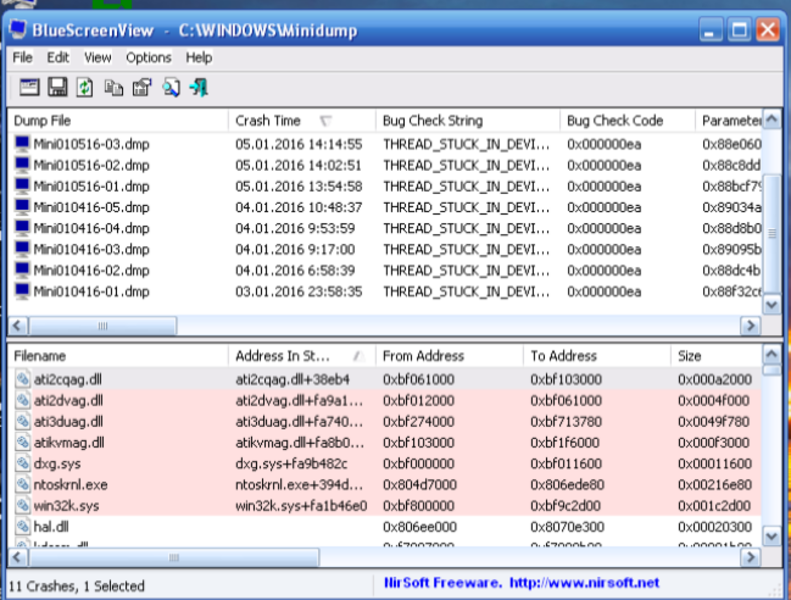Viewport: 791px width, 600px height.
Task: Click the 0x804d7000 from address cell
Action: pyautogui.click(x=420, y=484)
